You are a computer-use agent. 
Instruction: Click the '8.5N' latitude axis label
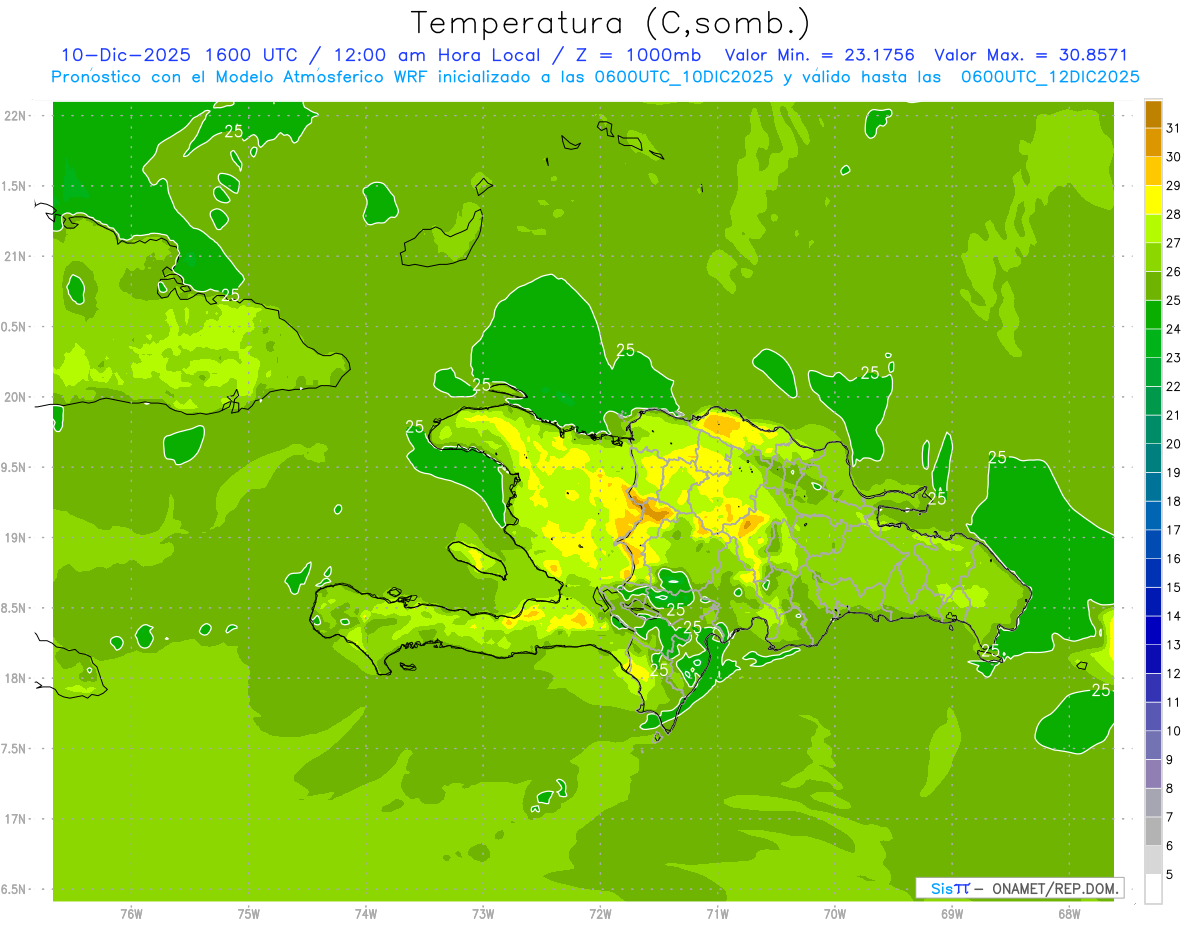click(x=14, y=608)
